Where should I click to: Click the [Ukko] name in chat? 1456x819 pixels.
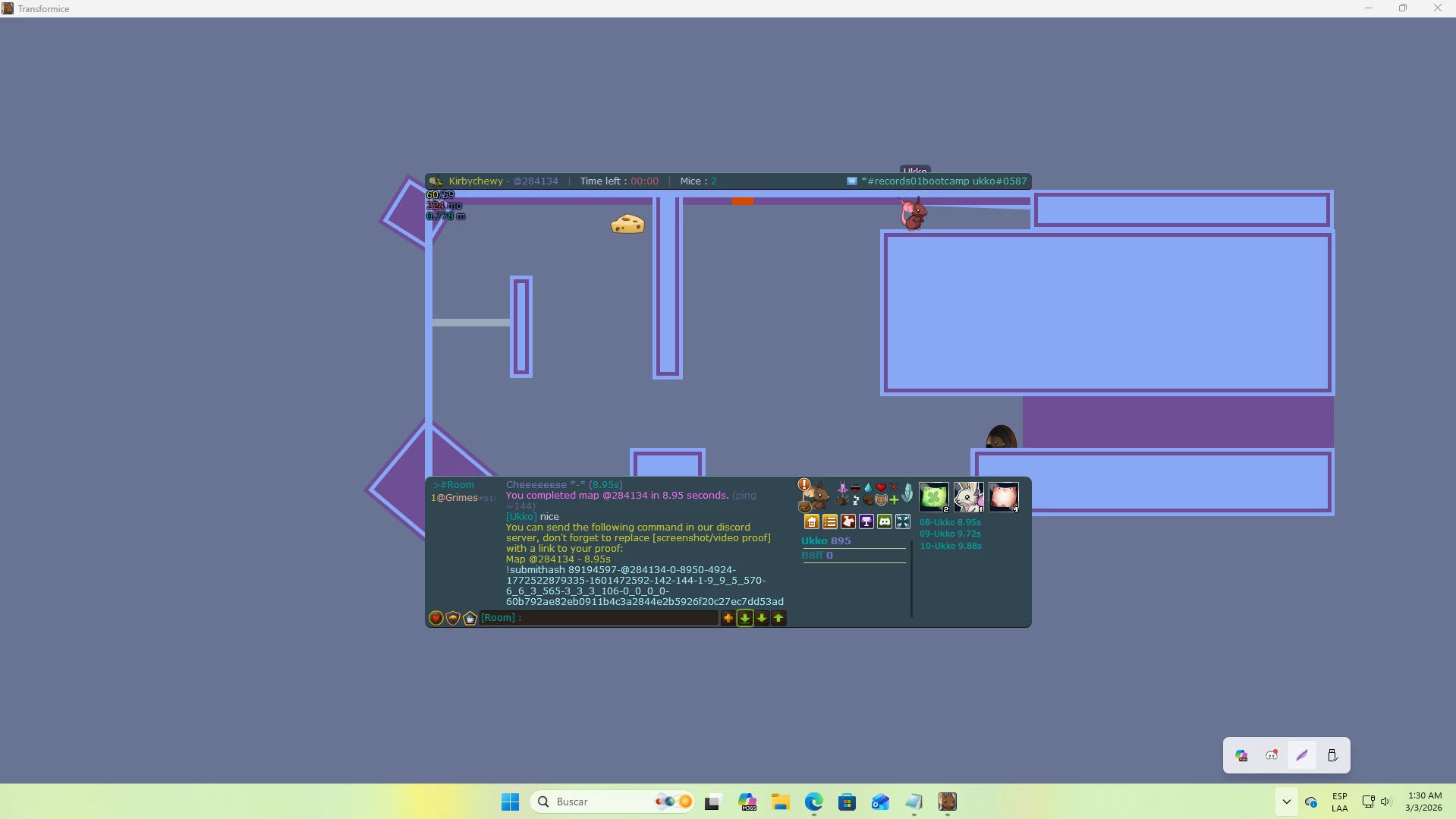[x=521, y=517]
